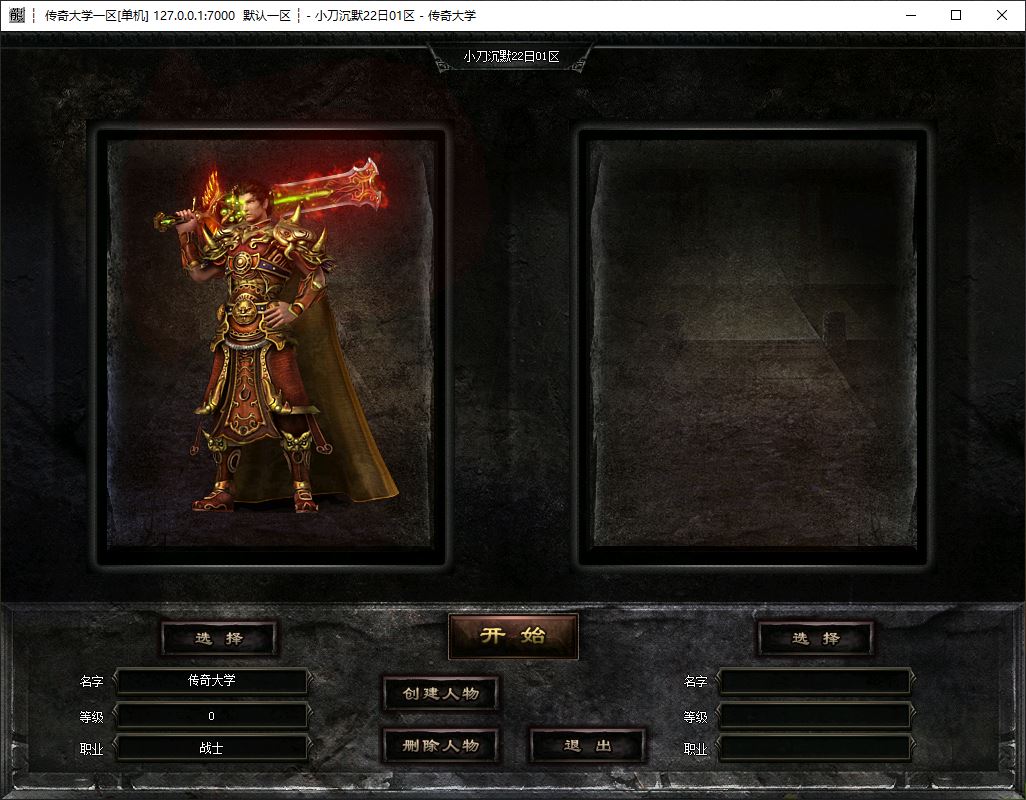This screenshot has height=800, width=1026.
Task: Click the empty right 职业 field
Action: (x=815, y=748)
